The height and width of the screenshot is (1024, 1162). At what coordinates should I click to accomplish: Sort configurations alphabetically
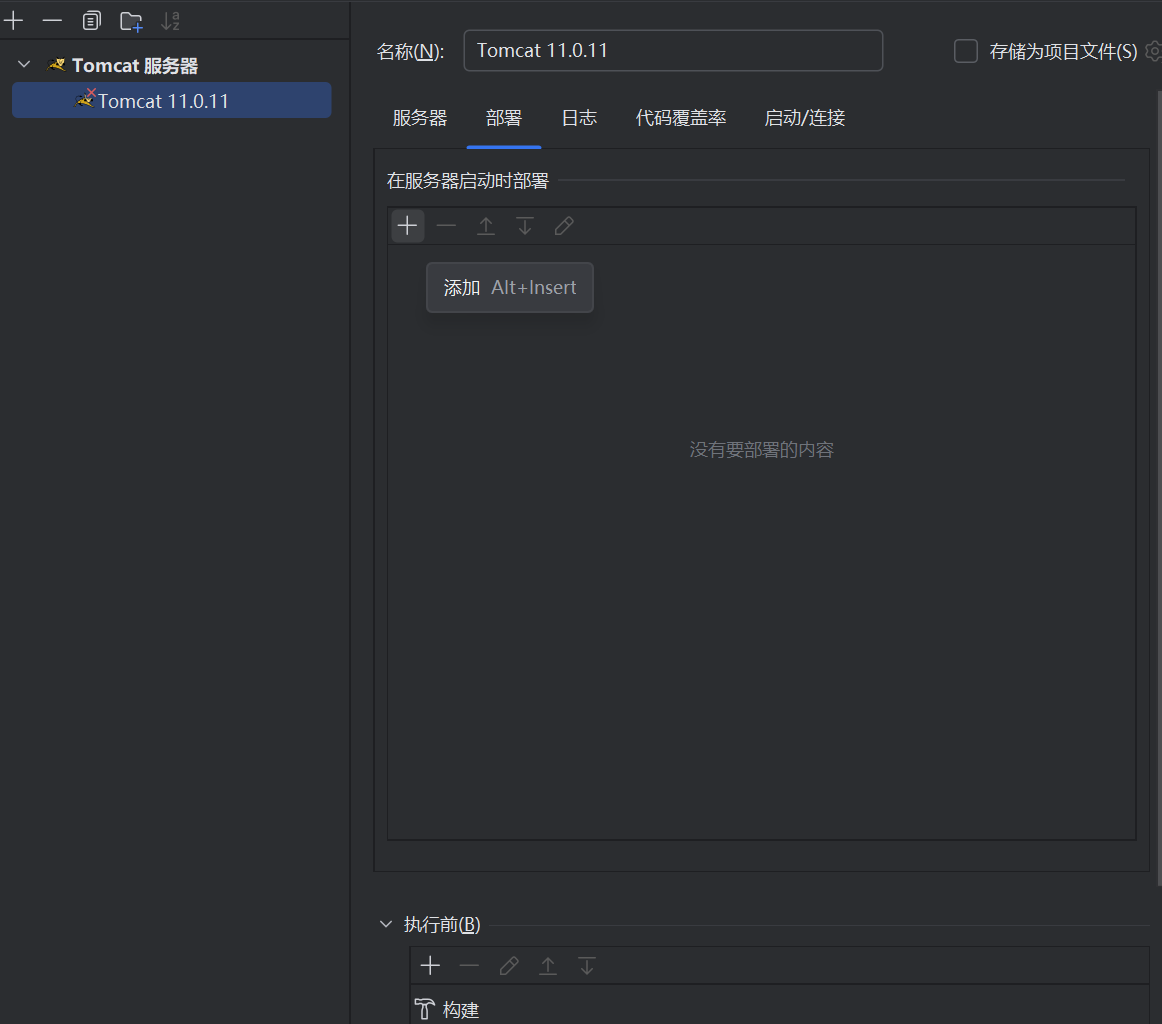(x=170, y=21)
